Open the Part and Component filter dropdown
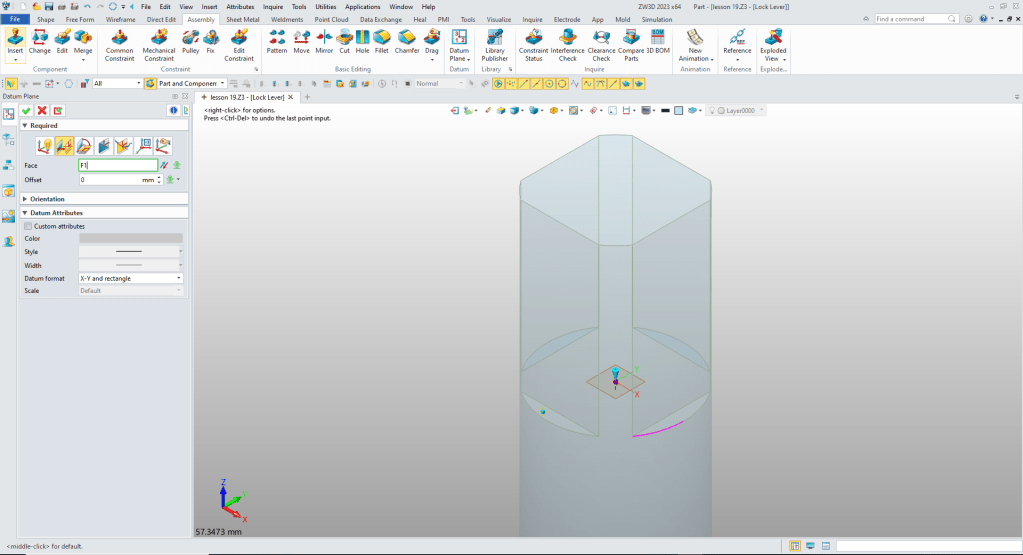Image resolution: width=1023 pixels, height=555 pixels. [x=187, y=84]
